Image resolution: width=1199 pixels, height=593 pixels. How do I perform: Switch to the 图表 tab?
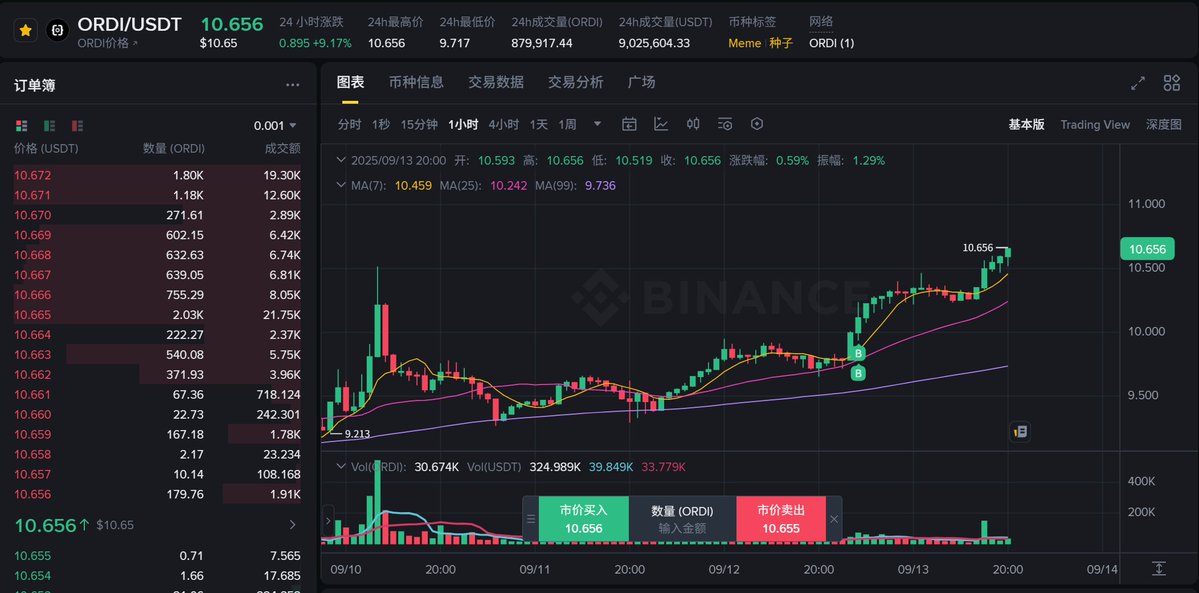point(350,82)
